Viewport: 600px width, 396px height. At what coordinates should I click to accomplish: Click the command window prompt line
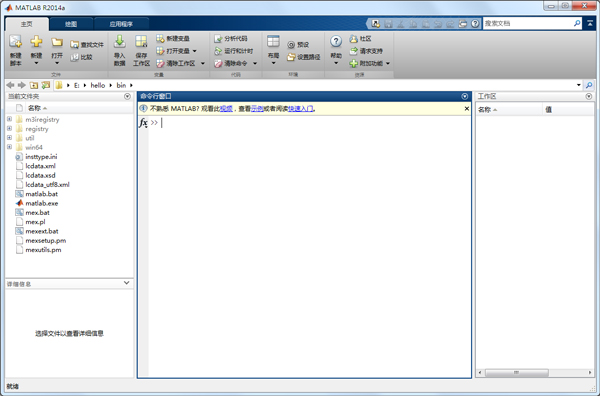tap(310, 123)
